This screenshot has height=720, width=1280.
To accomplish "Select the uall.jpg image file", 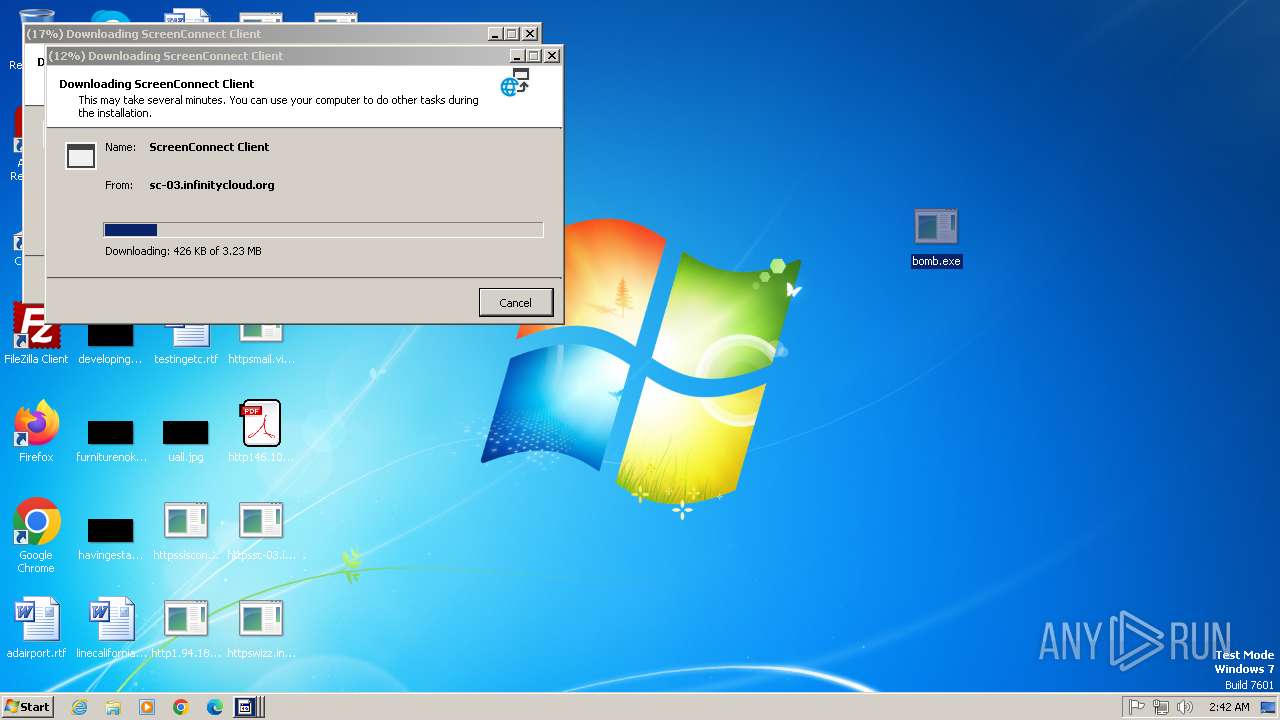I will (186, 440).
